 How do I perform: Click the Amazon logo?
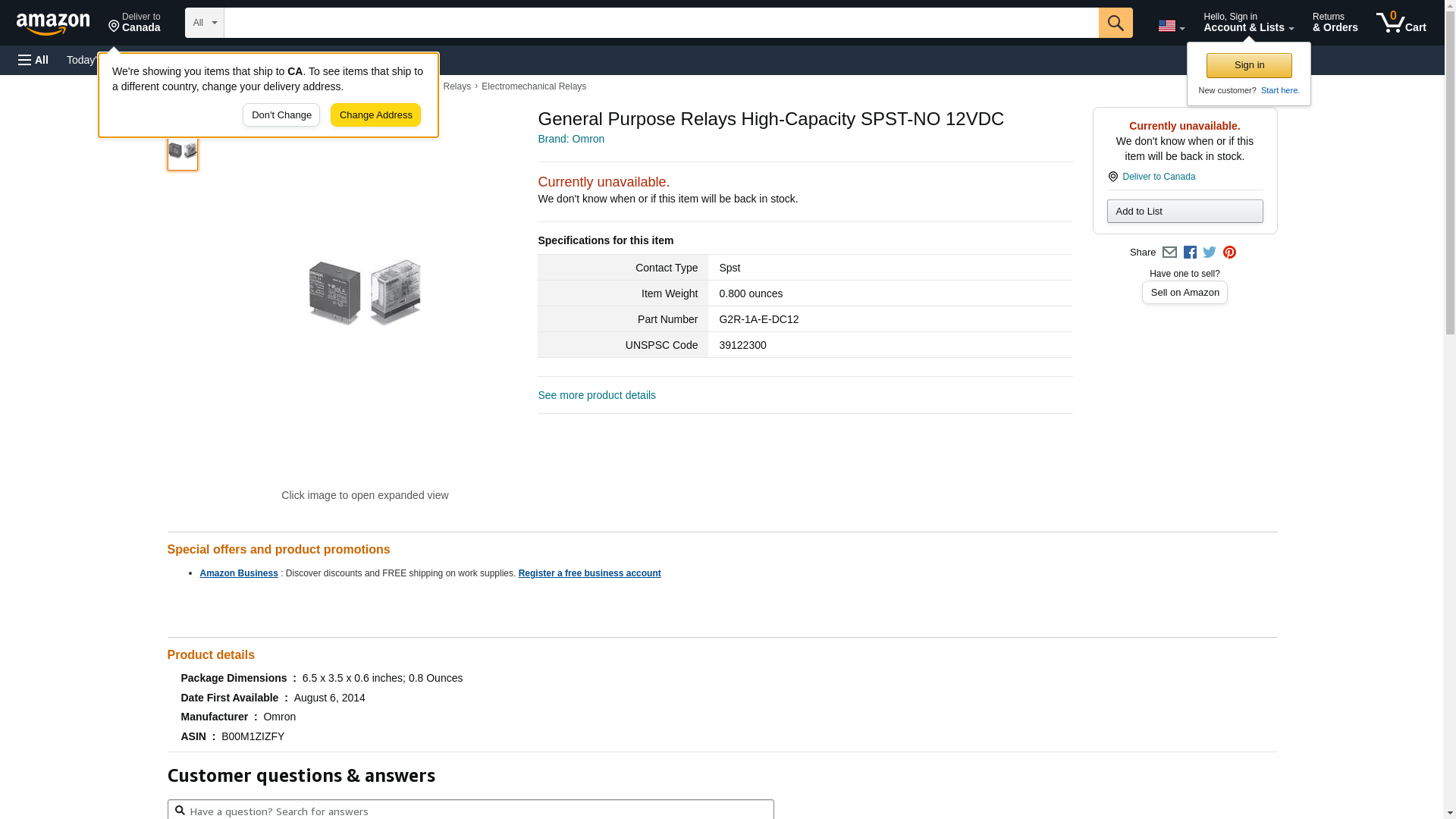pyautogui.click(x=53, y=24)
